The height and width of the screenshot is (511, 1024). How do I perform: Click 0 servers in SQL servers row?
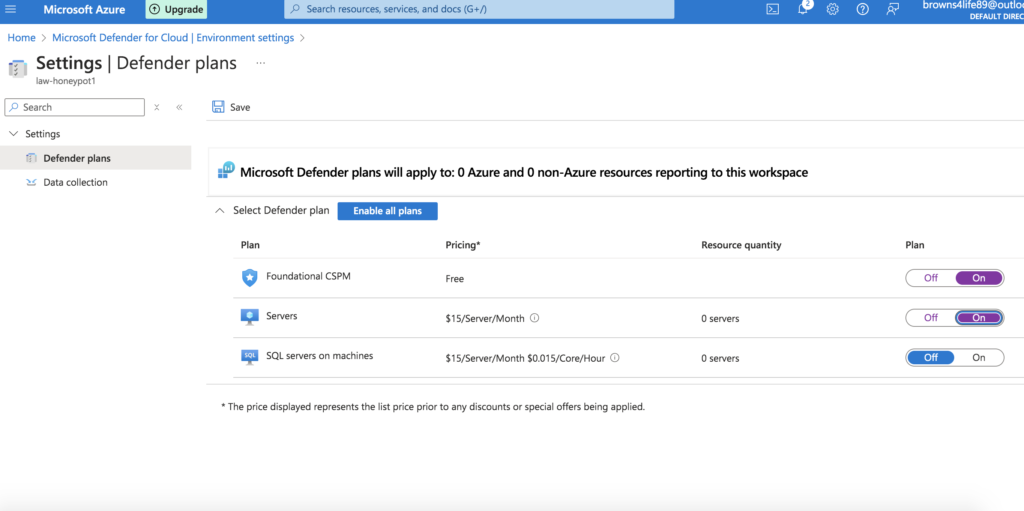tap(720, 358)
